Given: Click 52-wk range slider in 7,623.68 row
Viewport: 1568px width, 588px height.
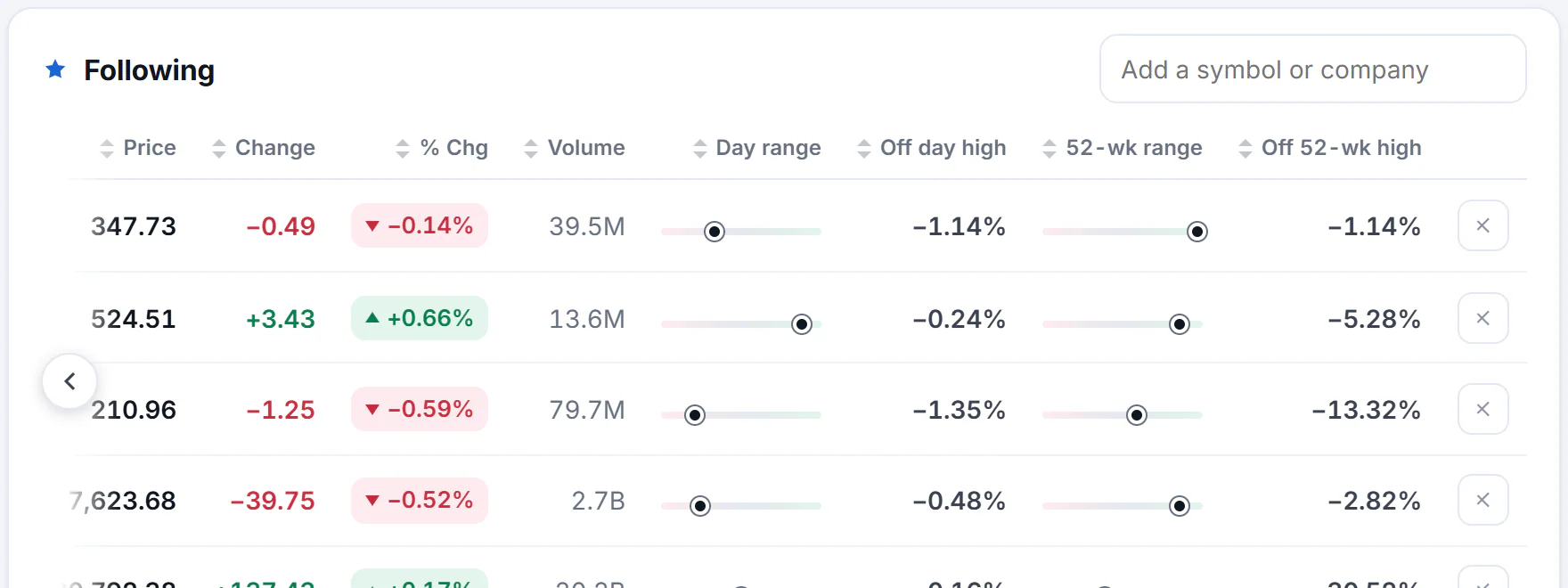Looking at the screenshot, I should [1123, 506].
